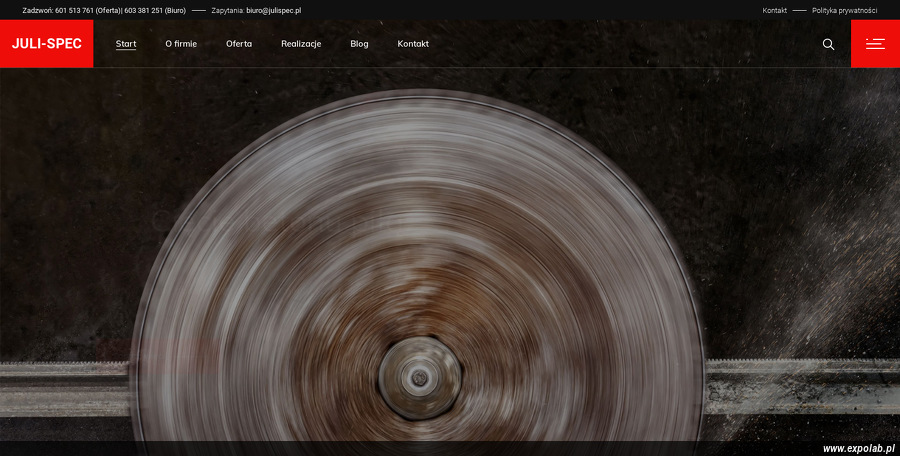Image resolution: width=900 pixels, height=456 pixels.
Task: Select Kontakt in the main navigation
Action: 413,44
